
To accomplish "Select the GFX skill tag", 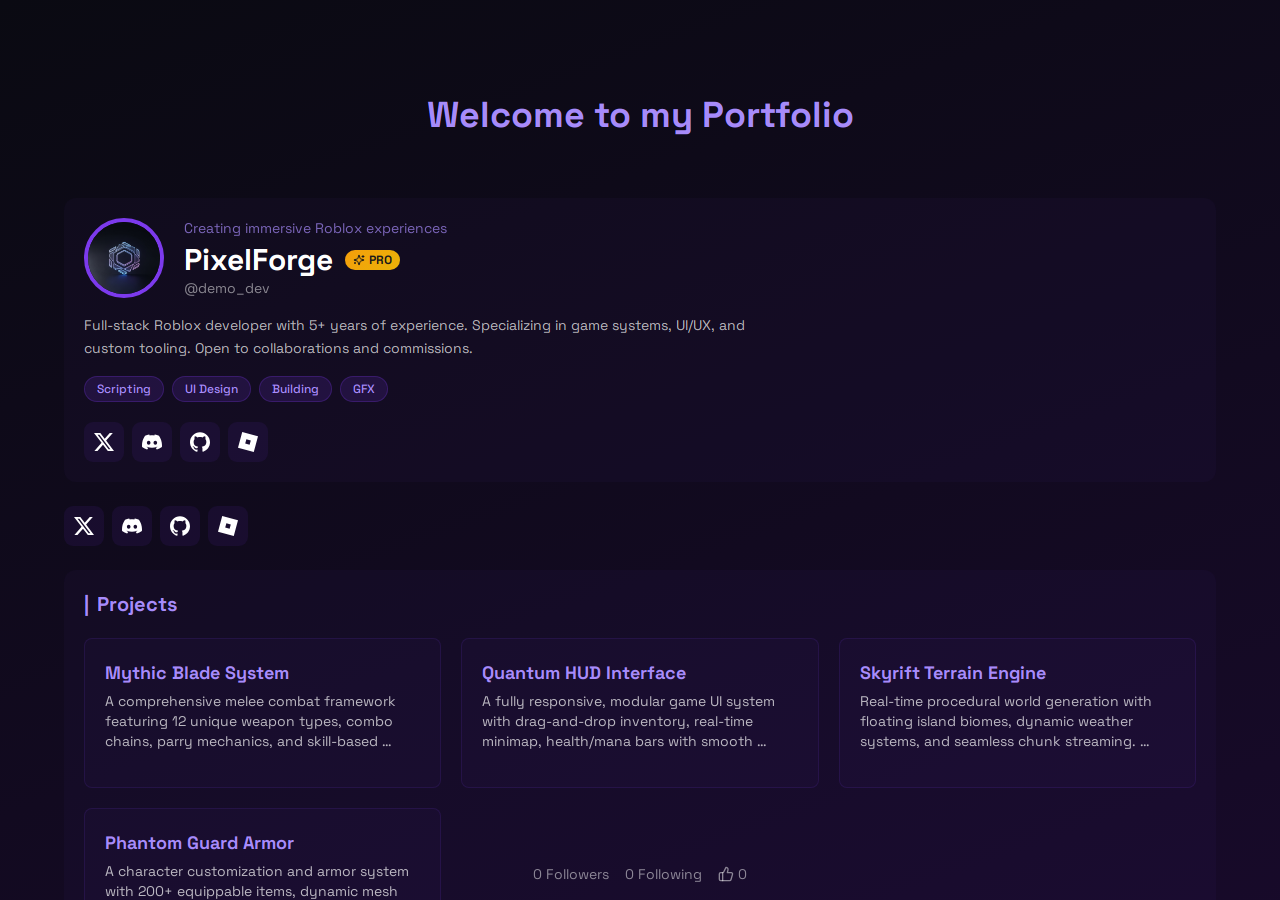I will [x=364, y=389].
